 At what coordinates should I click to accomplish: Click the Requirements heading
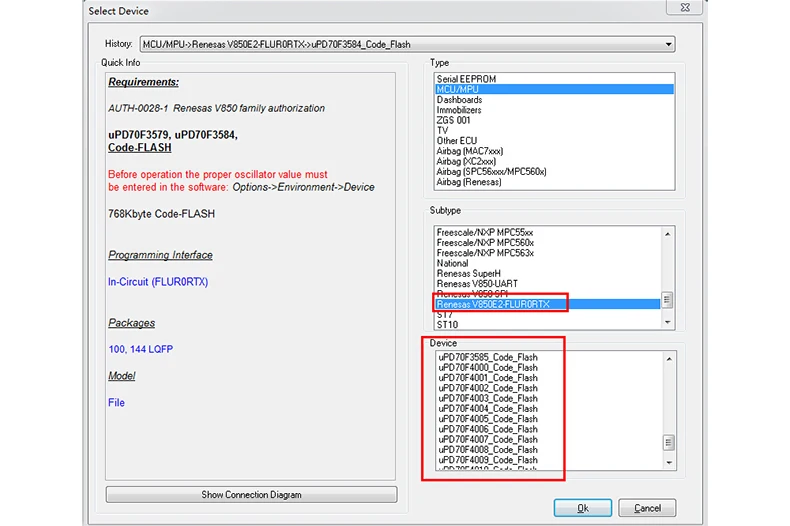pos(144,82)
